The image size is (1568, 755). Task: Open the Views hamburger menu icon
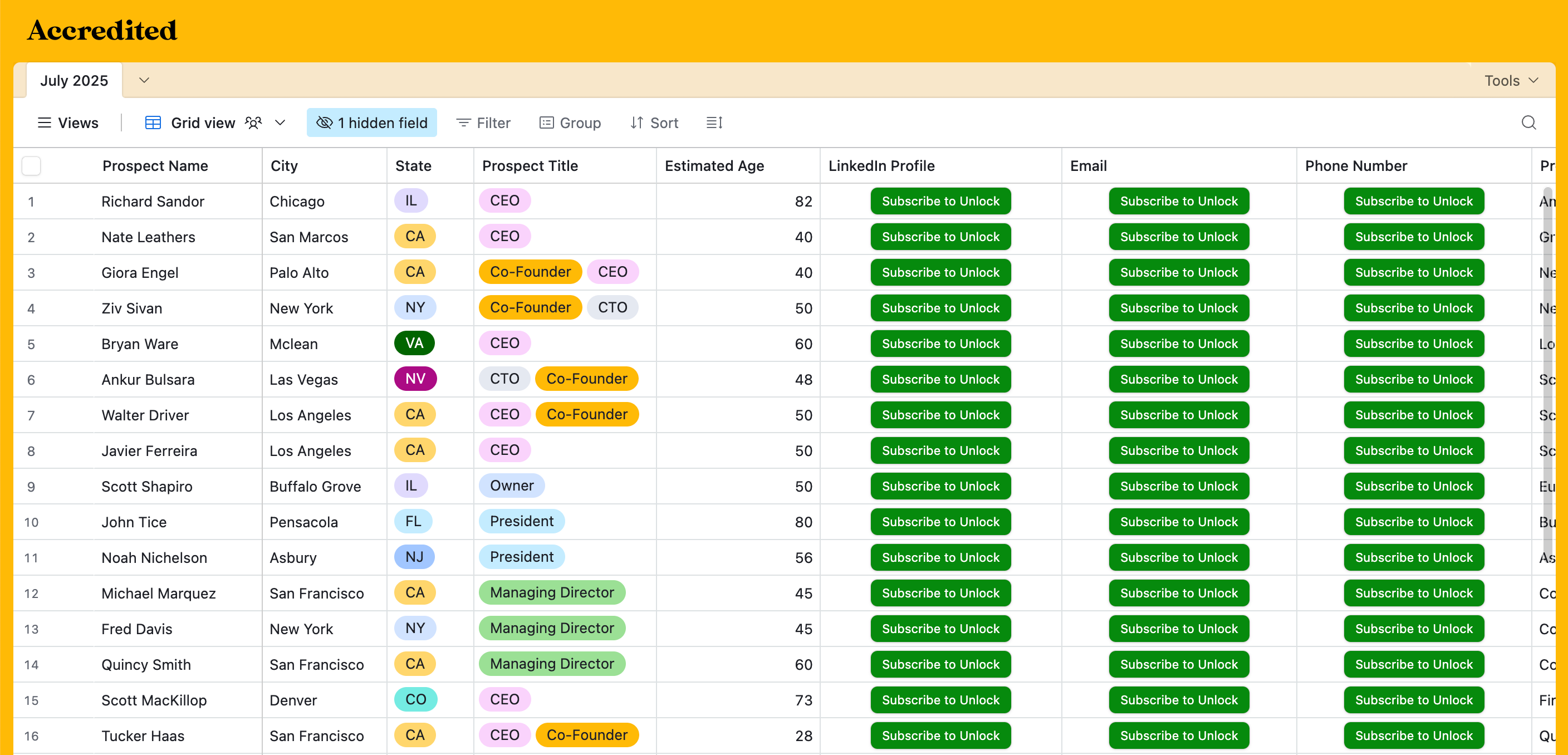45,123
